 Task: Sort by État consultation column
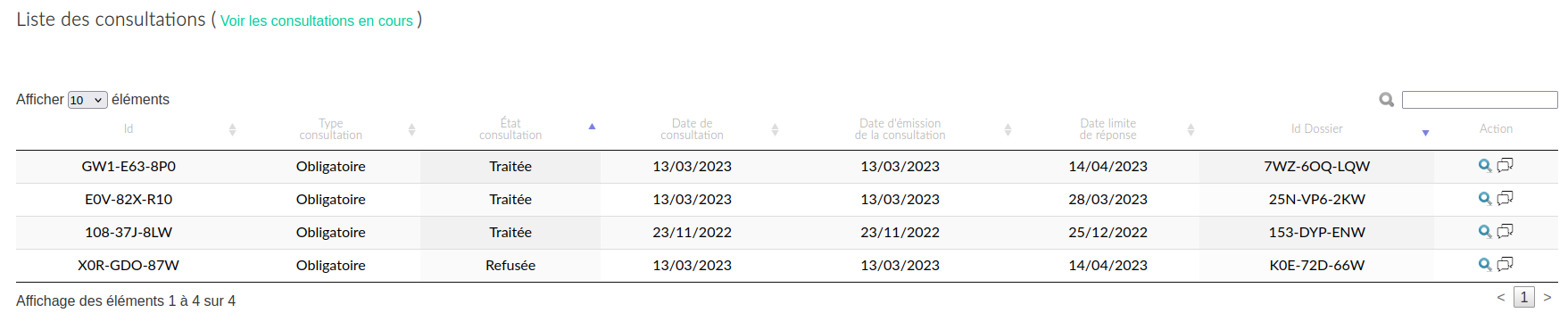pos(510,129)
